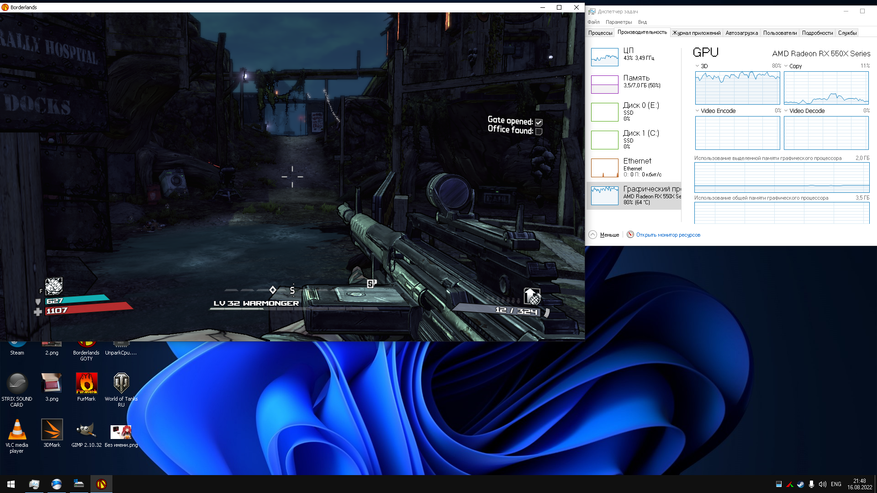
Task: Switch to the Пользователи tab
Action: 780,33
